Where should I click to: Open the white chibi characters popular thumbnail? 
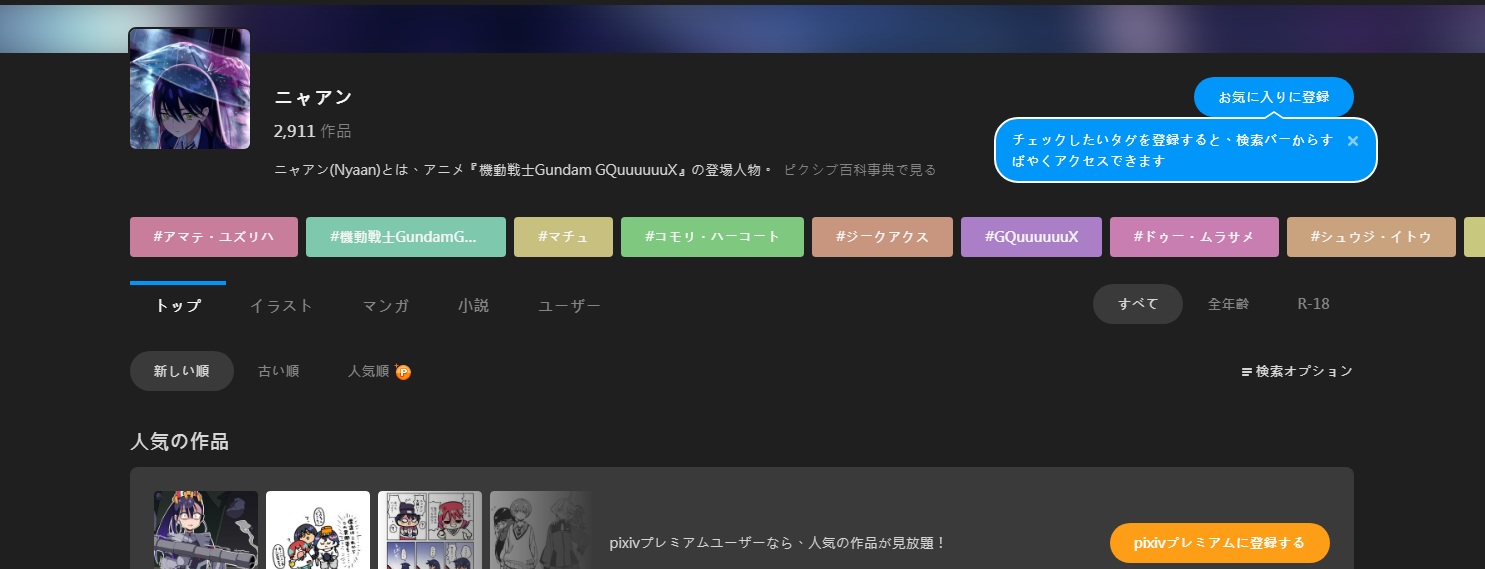point(318,530)
